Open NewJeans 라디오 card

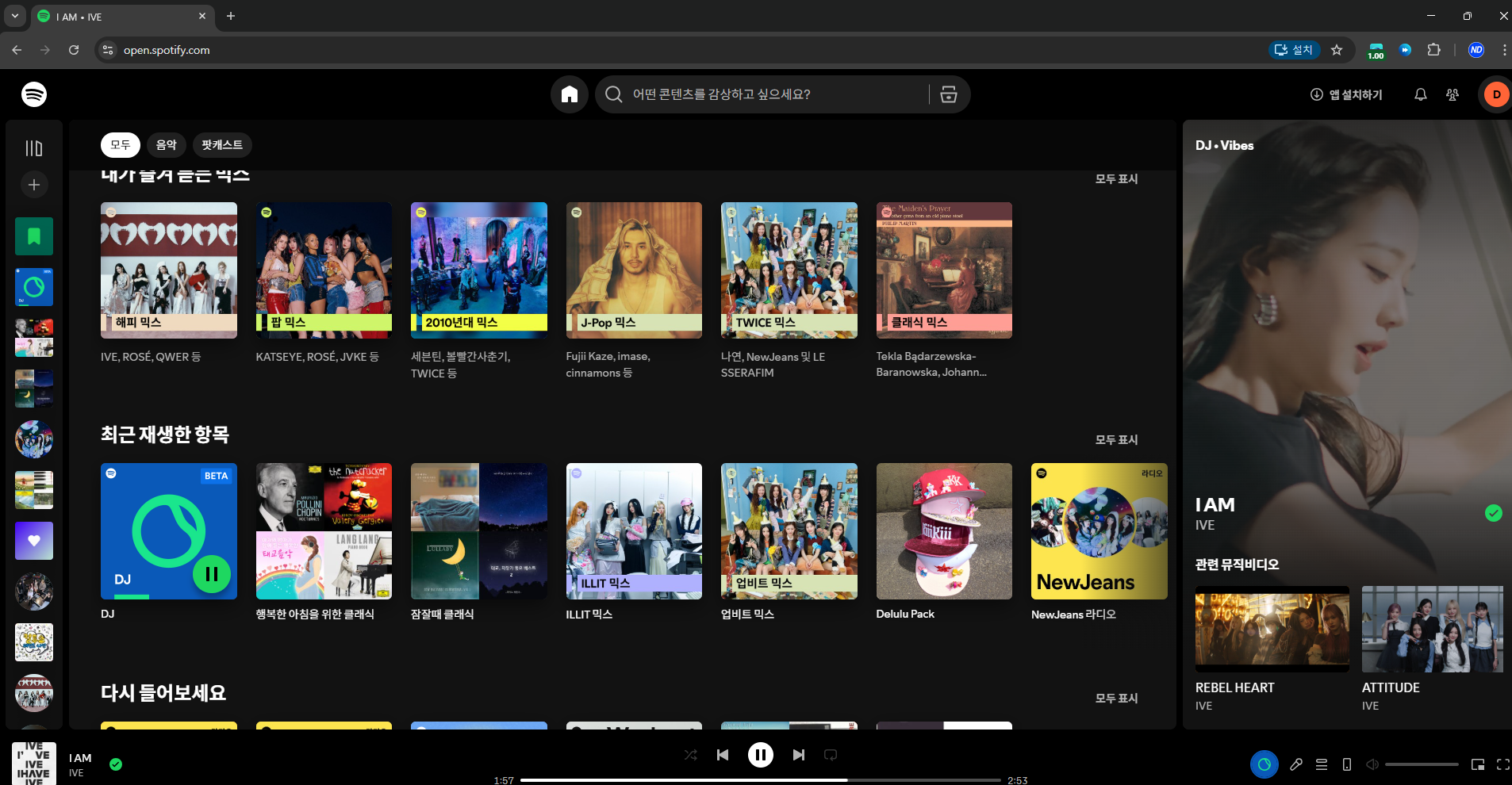coord(1099,531)
